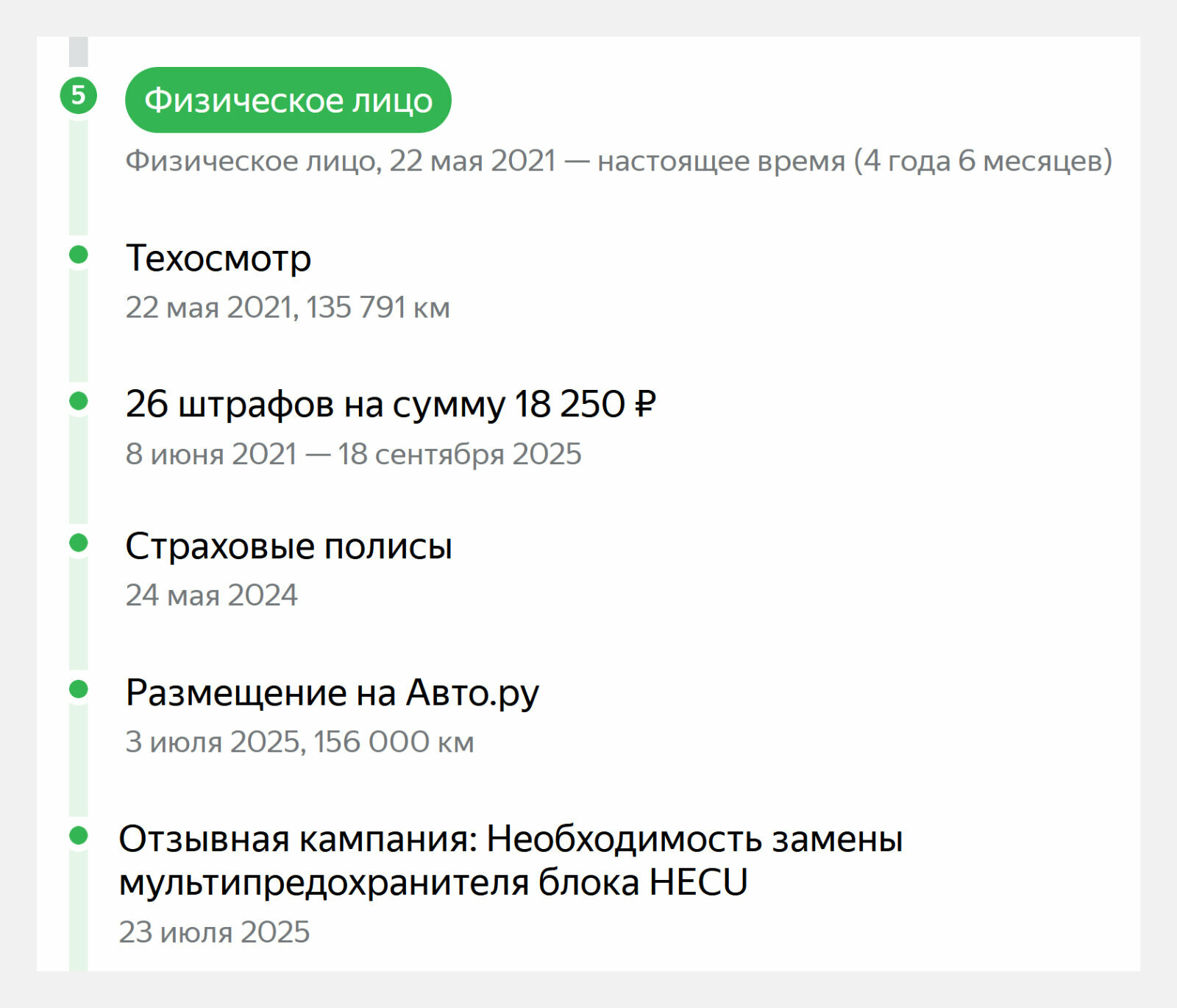The image size is (1177, 1008).
Task: Click the insurance date 24 мая 2024
Action: tap(211, 595)
